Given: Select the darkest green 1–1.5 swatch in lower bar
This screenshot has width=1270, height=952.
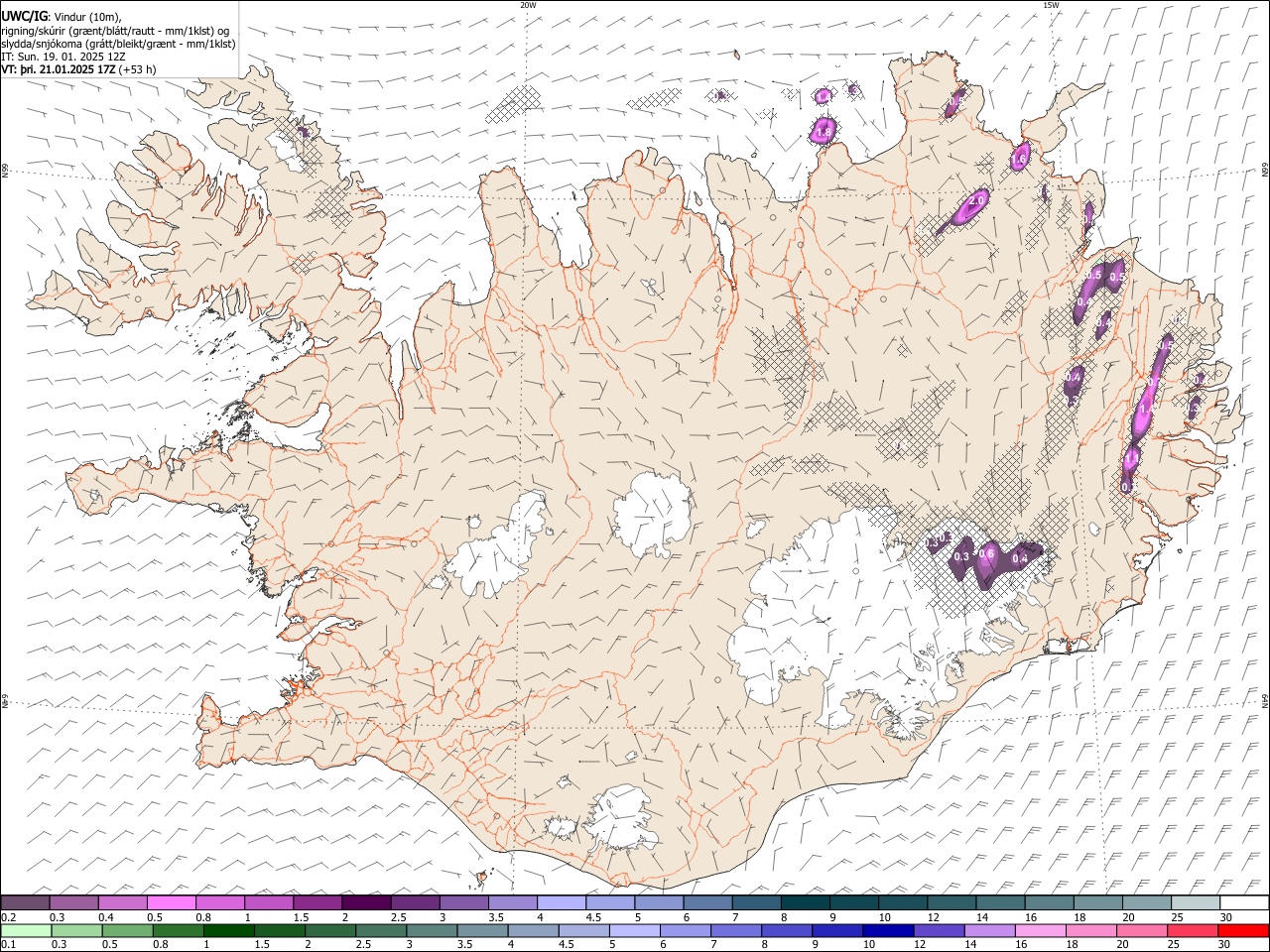Looking at the screenshot, I should click(229, 930).
